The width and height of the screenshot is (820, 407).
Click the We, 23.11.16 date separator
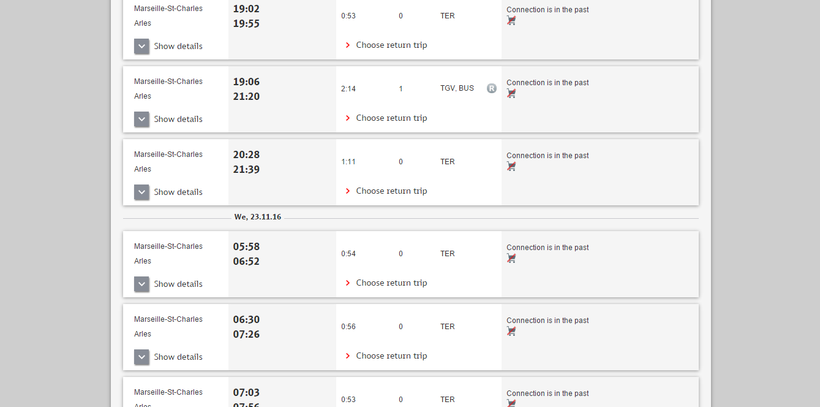pyautogui.click(x=257, y=217)
